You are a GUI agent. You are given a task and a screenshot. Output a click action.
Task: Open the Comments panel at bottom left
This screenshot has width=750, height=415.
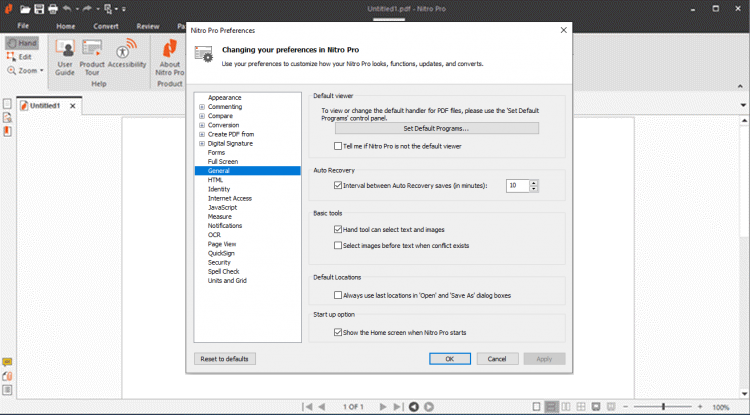[x=7, y=362]
